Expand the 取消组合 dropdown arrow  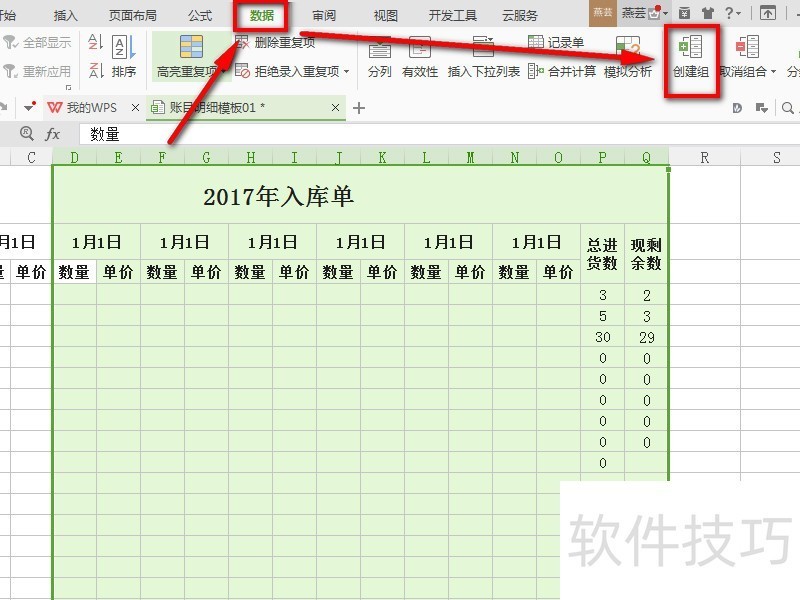(773, 72)
